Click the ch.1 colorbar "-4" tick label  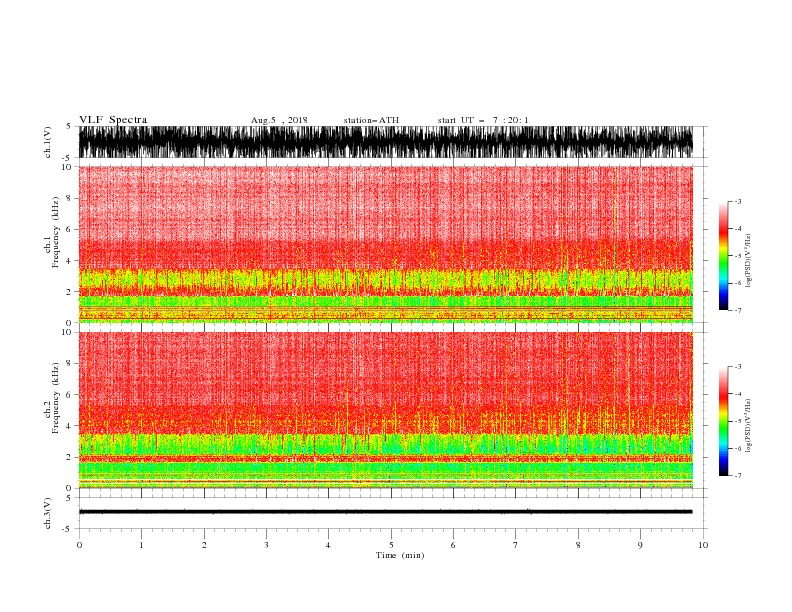738,229
